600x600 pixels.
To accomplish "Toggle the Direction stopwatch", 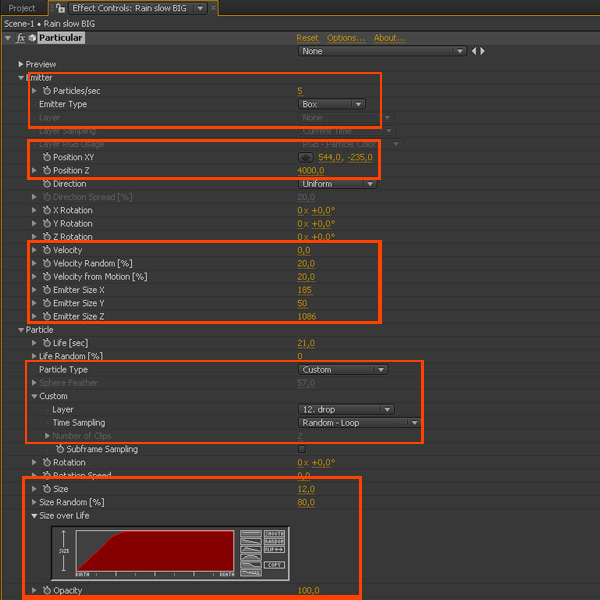I will point(47,184).
